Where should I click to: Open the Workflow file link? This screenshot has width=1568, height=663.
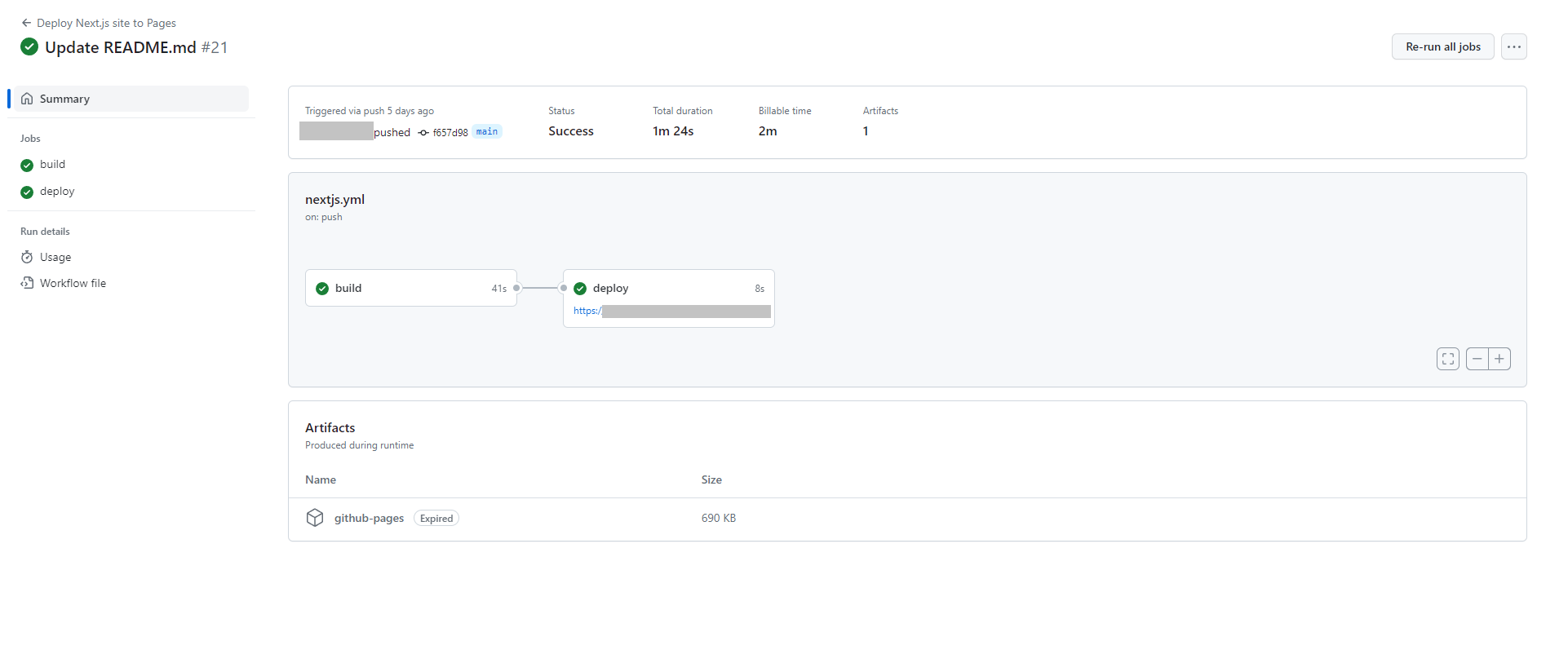[72, 284]
